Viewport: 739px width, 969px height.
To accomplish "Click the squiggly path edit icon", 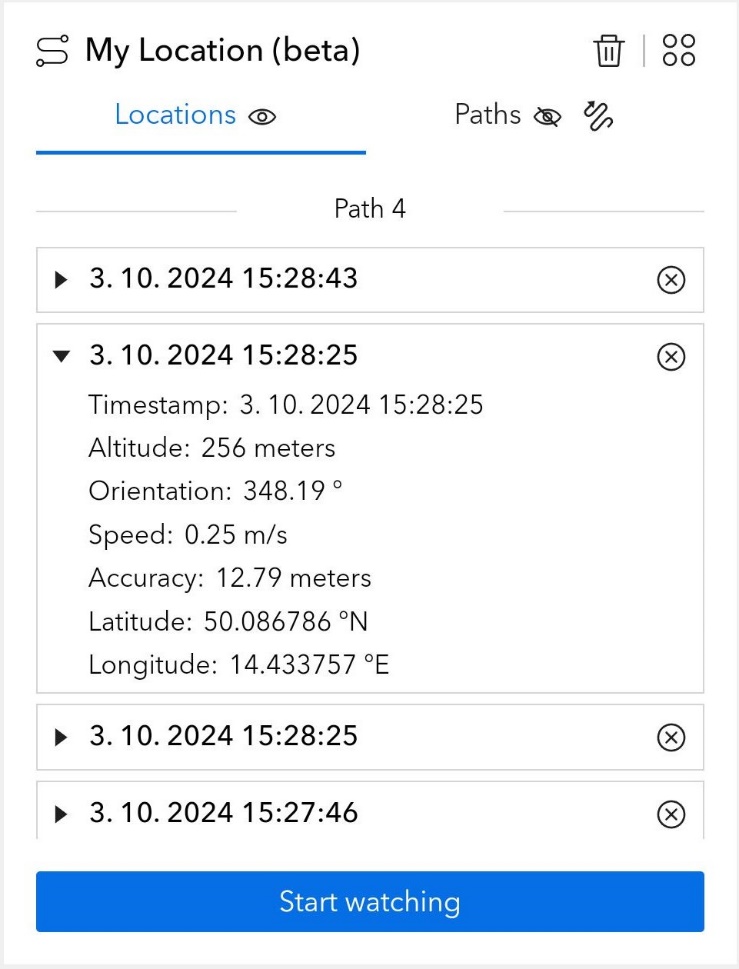I will 598,116.
